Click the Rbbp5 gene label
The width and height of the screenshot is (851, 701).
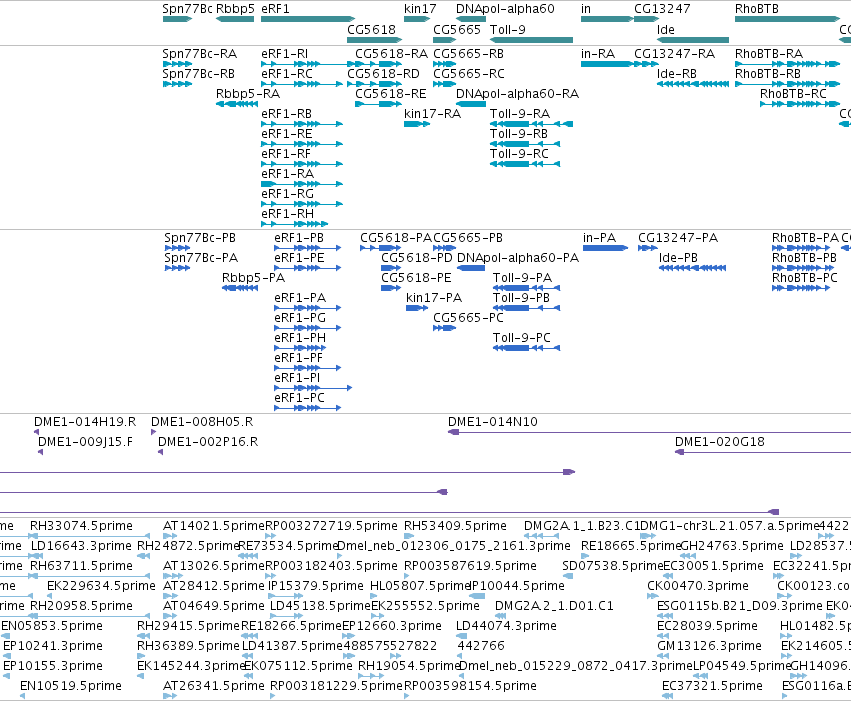click(x=235, y=9)
